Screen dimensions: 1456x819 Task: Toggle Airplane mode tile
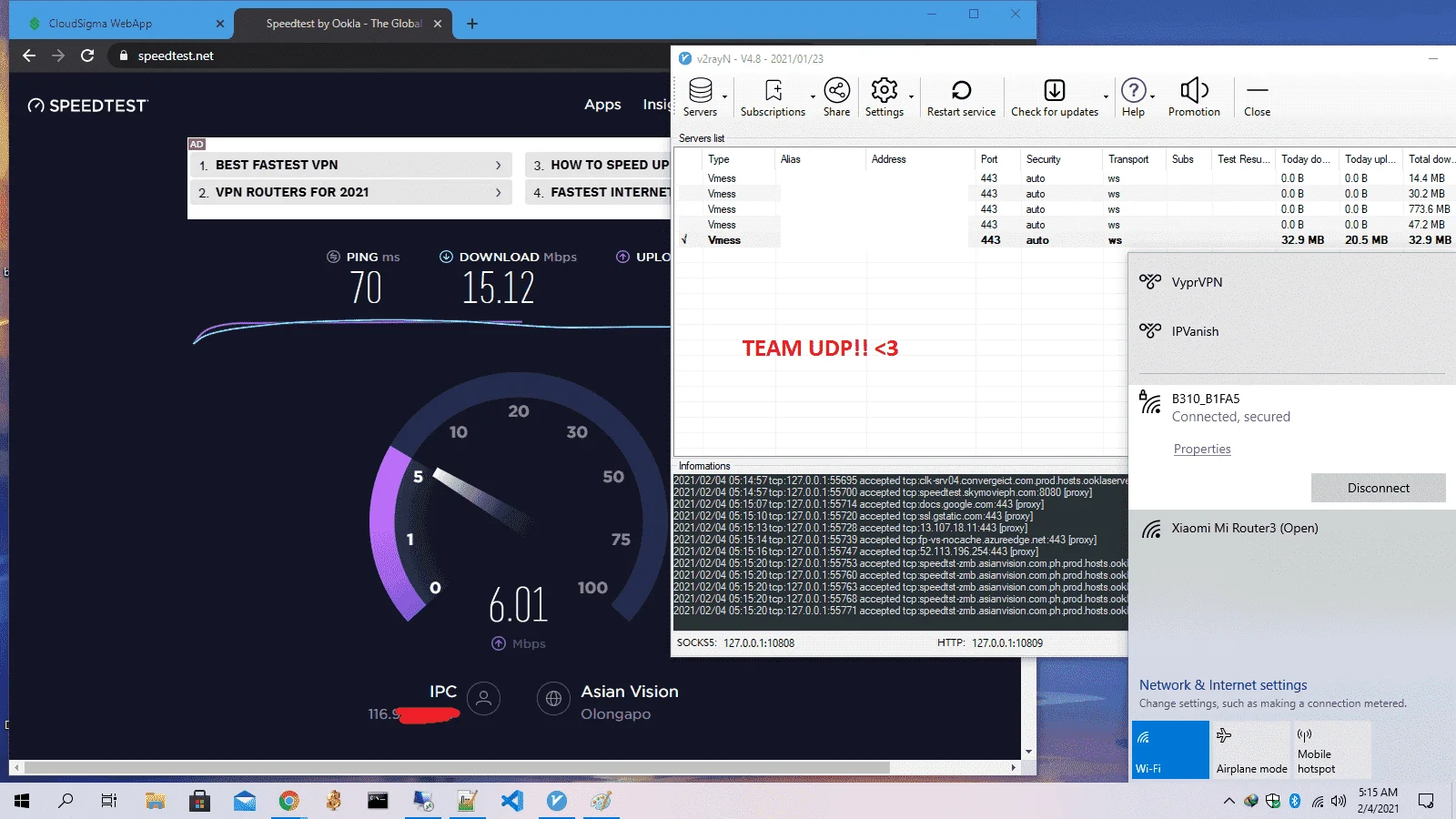click(1251, 750)
